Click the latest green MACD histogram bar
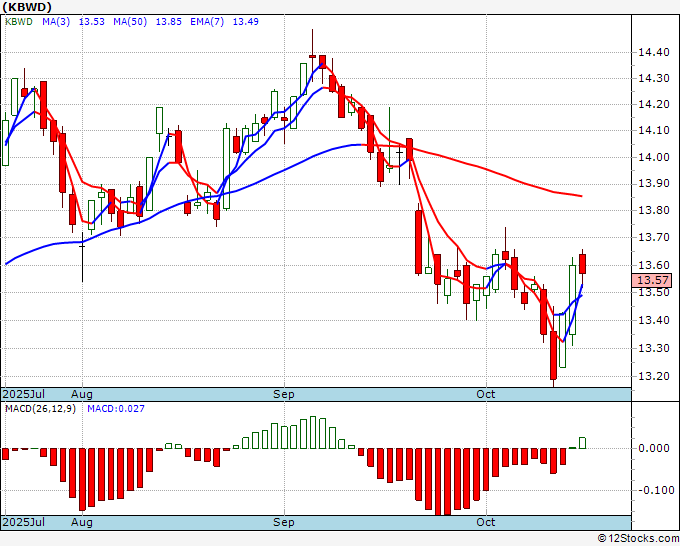The image size is (680, 546). pyautogui.click(x=582, y=443)
